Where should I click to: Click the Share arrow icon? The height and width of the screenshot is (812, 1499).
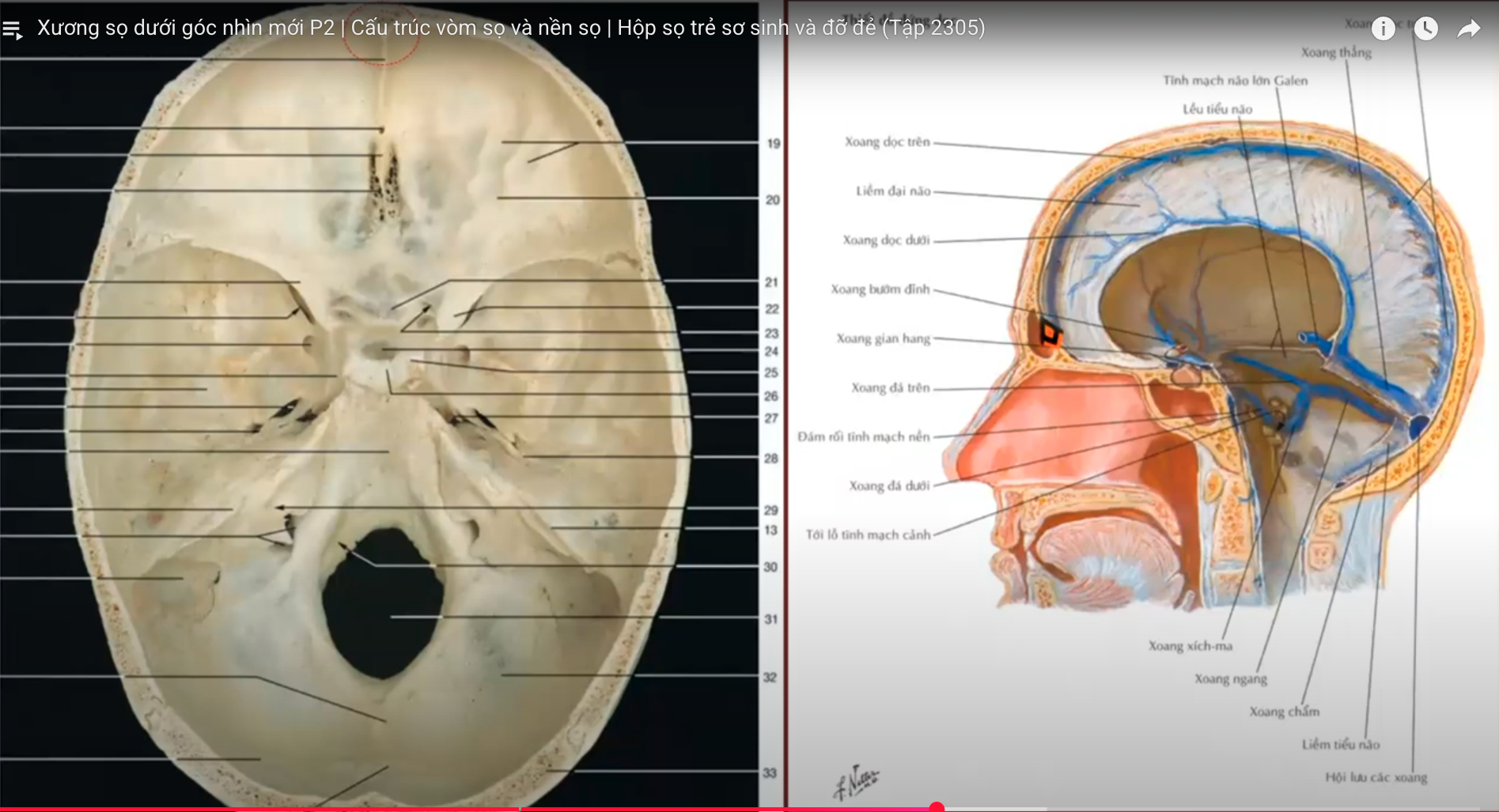pos(1469,29)
